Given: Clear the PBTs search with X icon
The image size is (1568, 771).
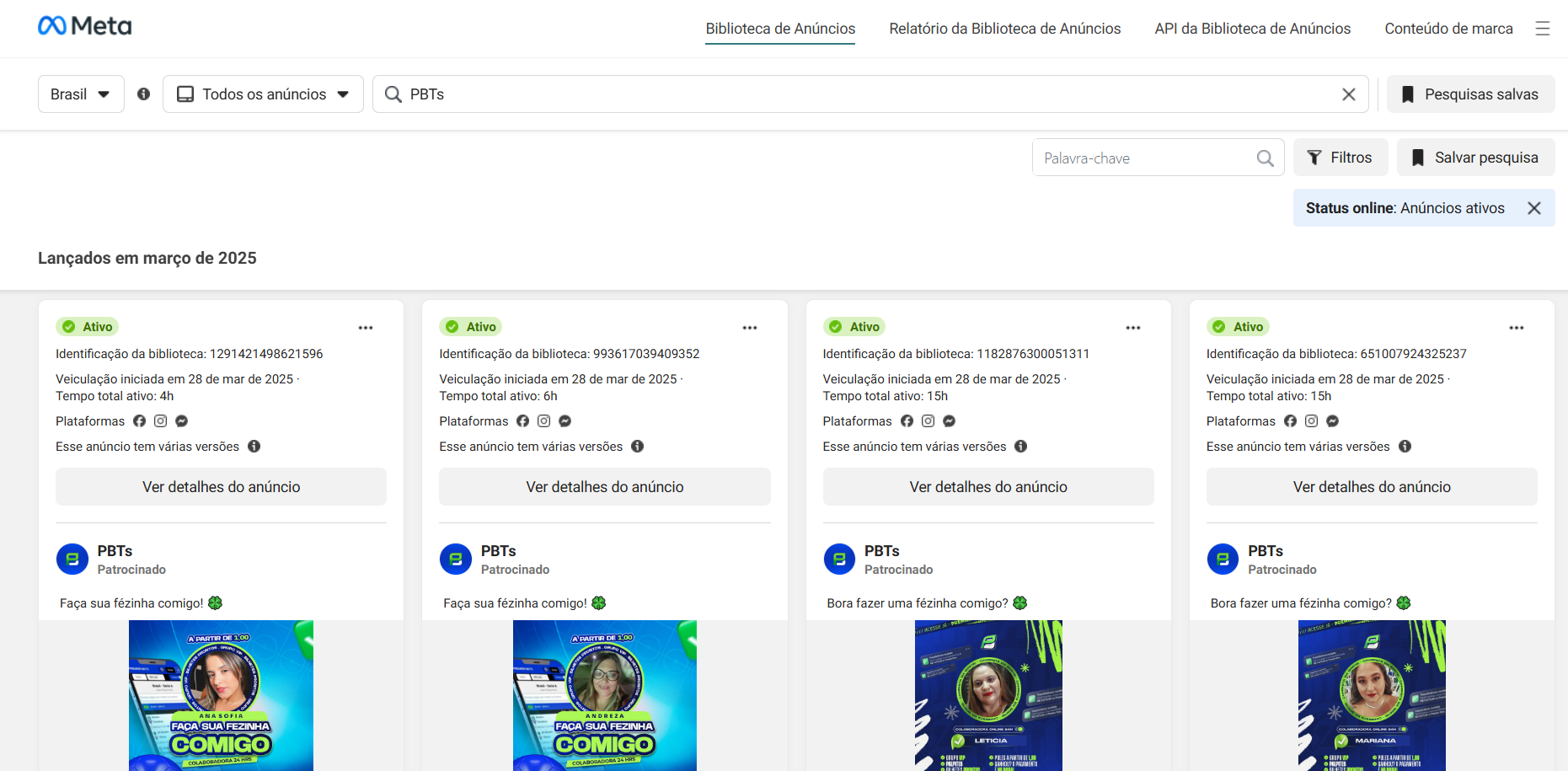Looking at the screenshot, I should click(1349, 94).
